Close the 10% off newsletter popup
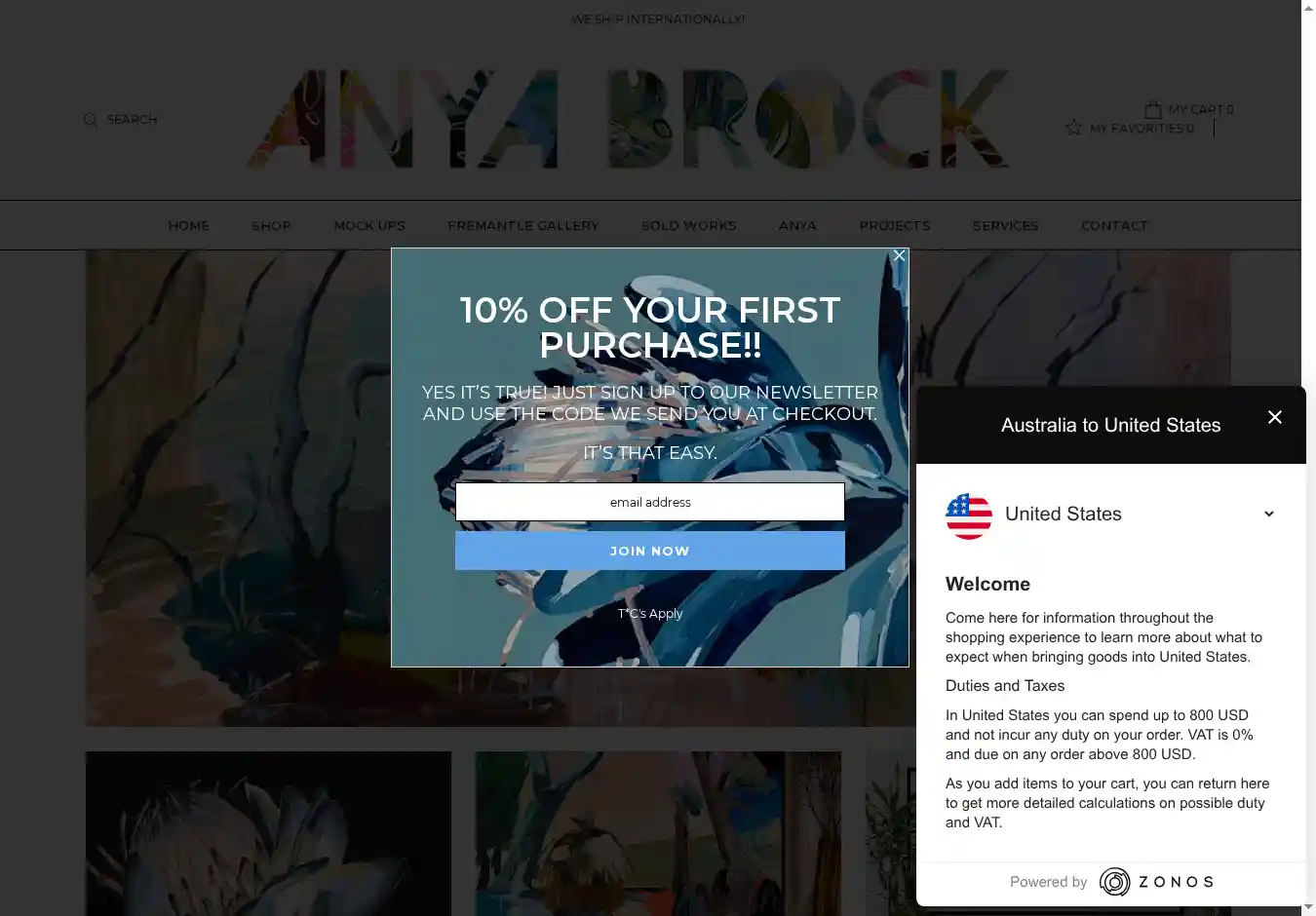Image resolution: width=1316 pixels, height=916 pixels. pyautogui.click(x=900, y=255)
